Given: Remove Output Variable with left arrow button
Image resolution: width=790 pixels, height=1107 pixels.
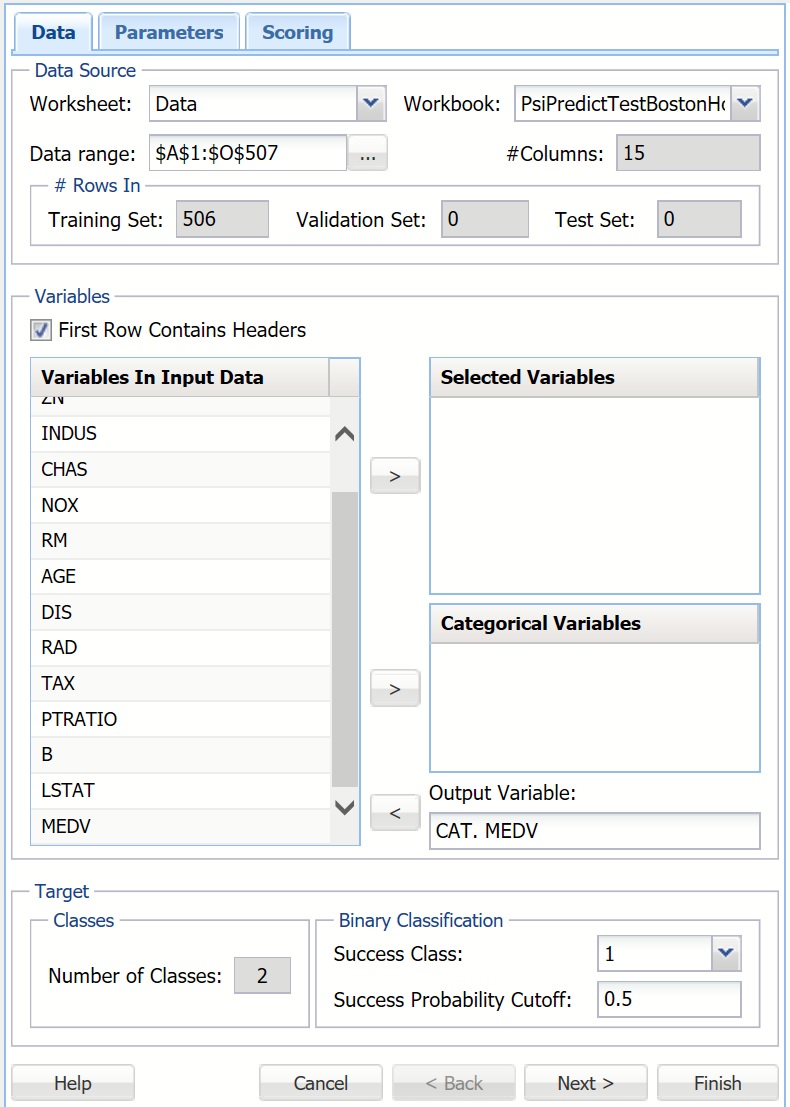Looking at the screenshot, I should tap(395, 812).
